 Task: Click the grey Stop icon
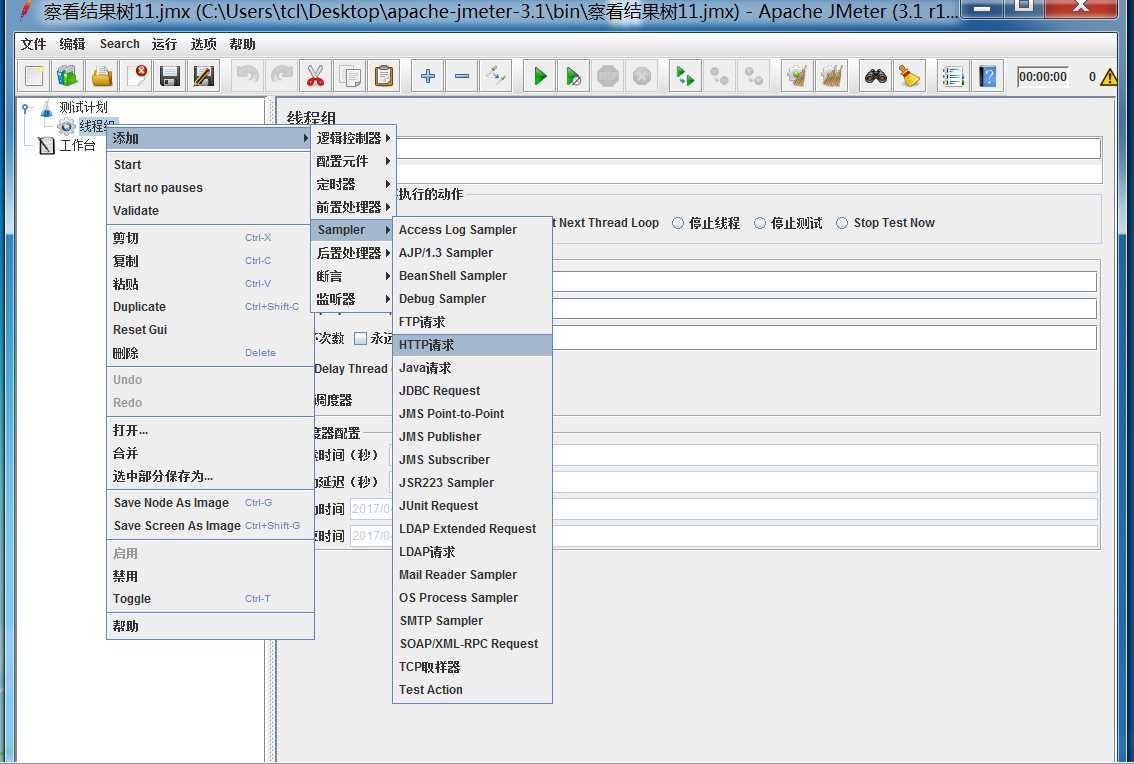pyautogui.click(x=608, y=75)
